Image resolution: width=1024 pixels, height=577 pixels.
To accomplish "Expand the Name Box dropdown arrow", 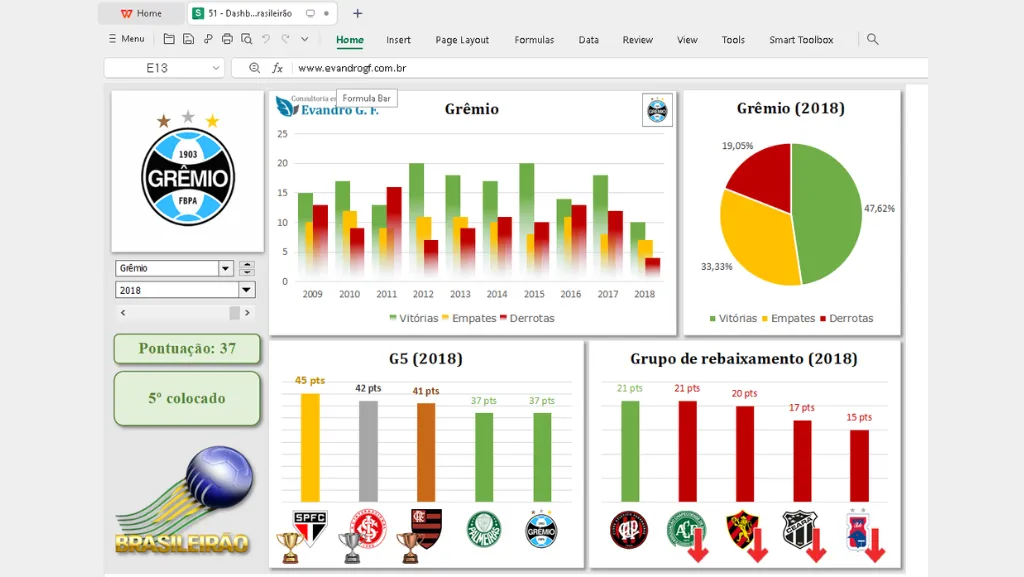I will pos(215,68).
